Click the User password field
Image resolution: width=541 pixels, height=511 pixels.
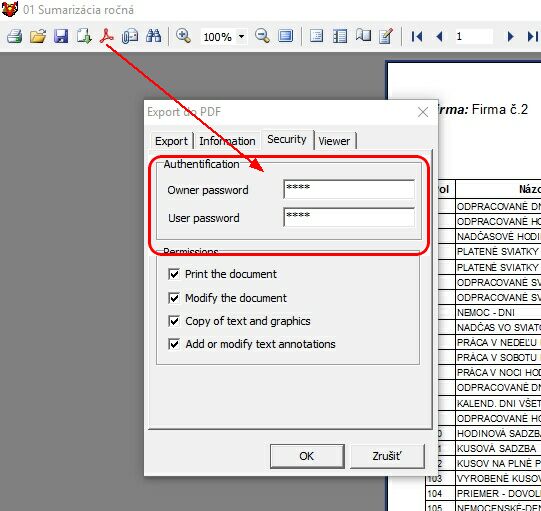coord(349,217)
